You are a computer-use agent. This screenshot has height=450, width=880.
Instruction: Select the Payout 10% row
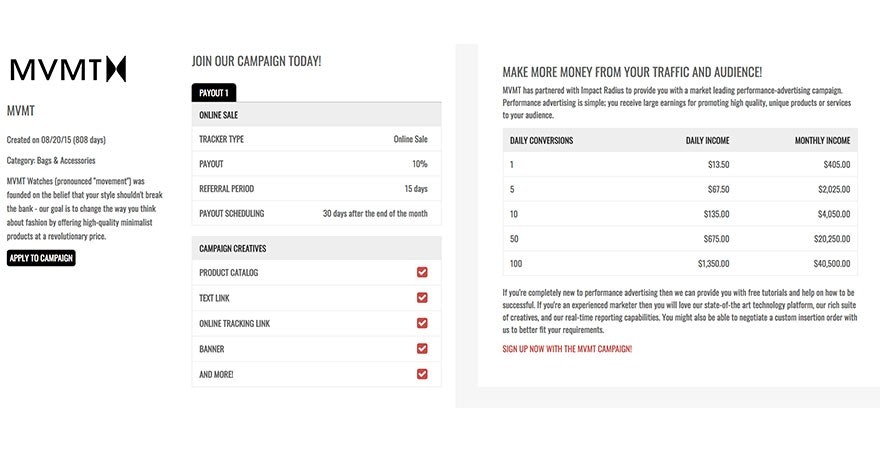[316, 164]
